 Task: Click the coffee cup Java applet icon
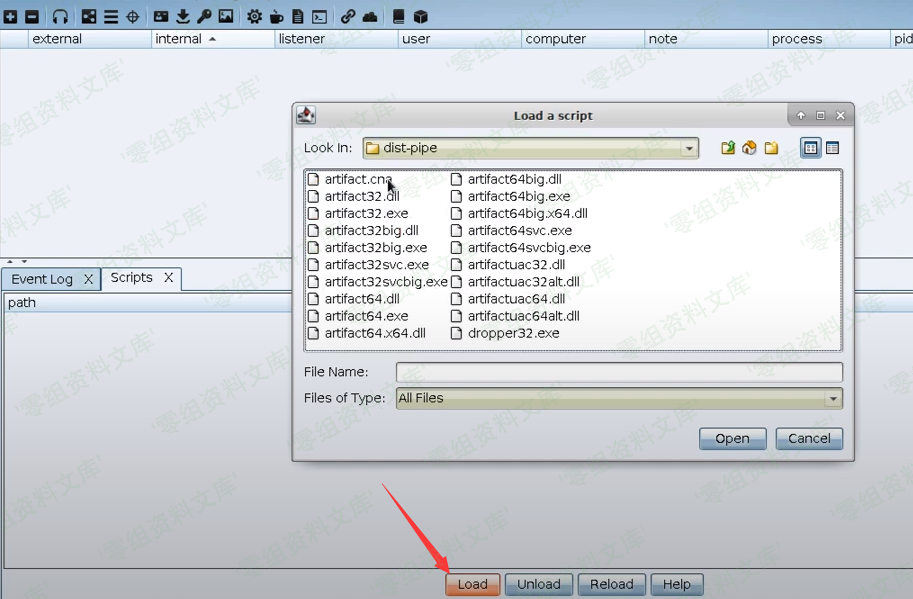point(276,16)
